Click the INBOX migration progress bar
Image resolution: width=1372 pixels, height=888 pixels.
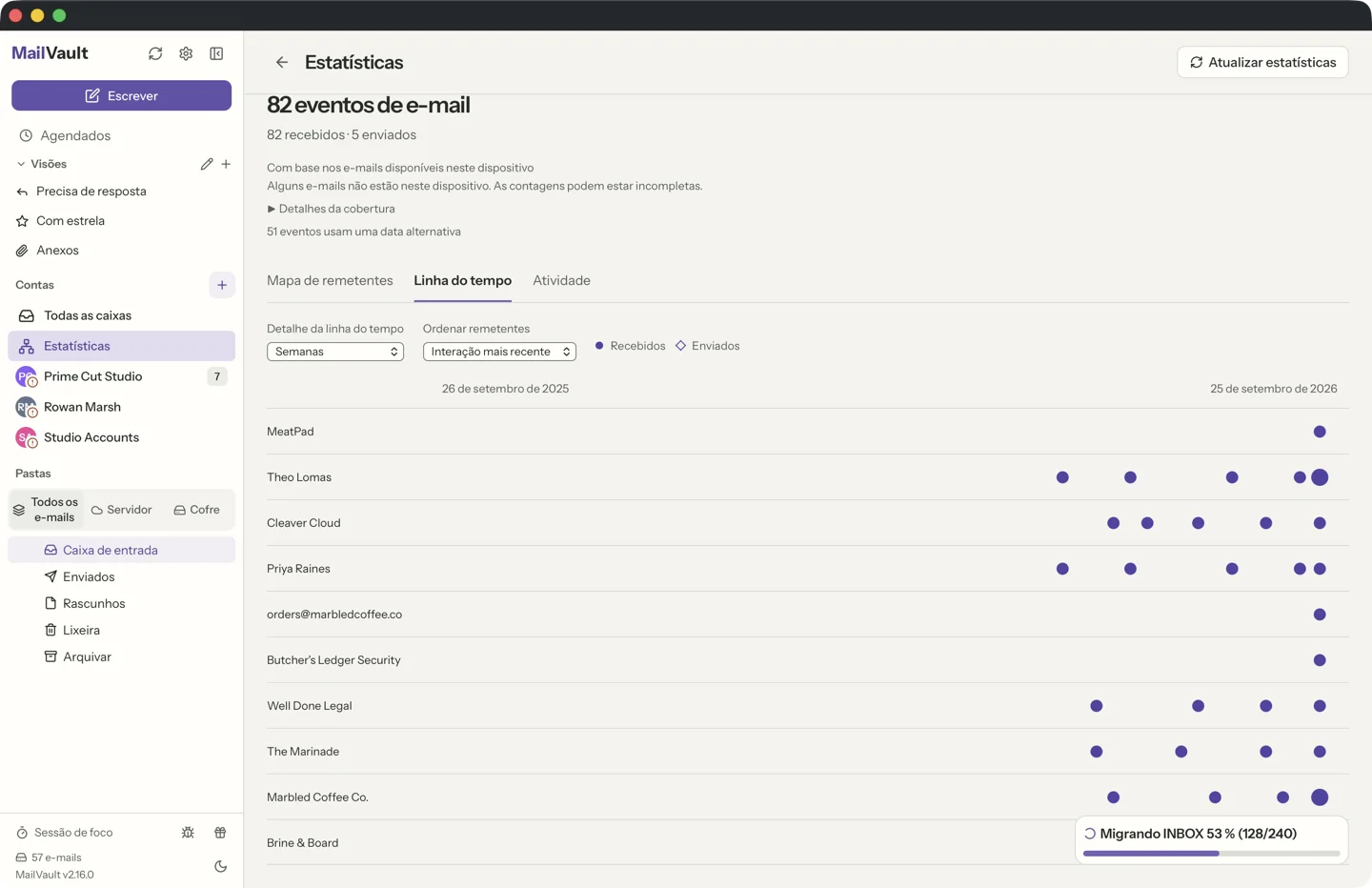point(1211,854)
